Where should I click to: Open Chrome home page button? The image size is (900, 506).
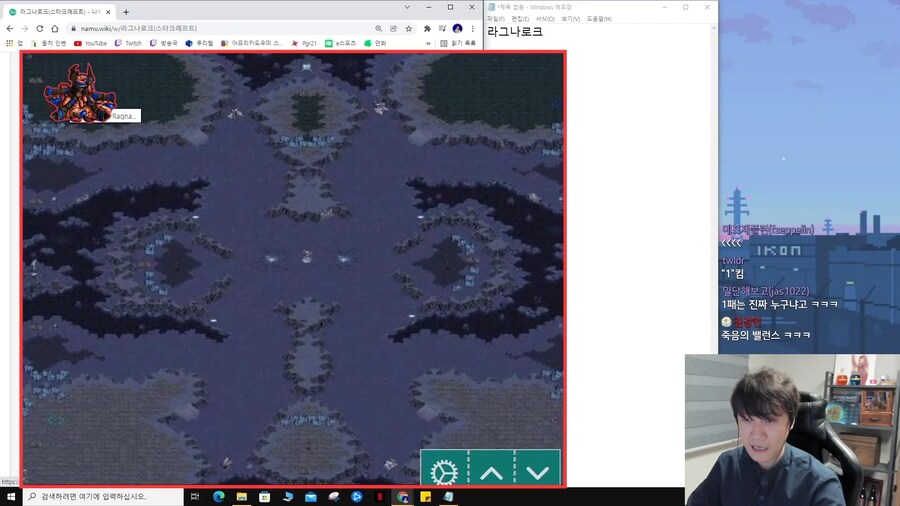pos(55,28)
